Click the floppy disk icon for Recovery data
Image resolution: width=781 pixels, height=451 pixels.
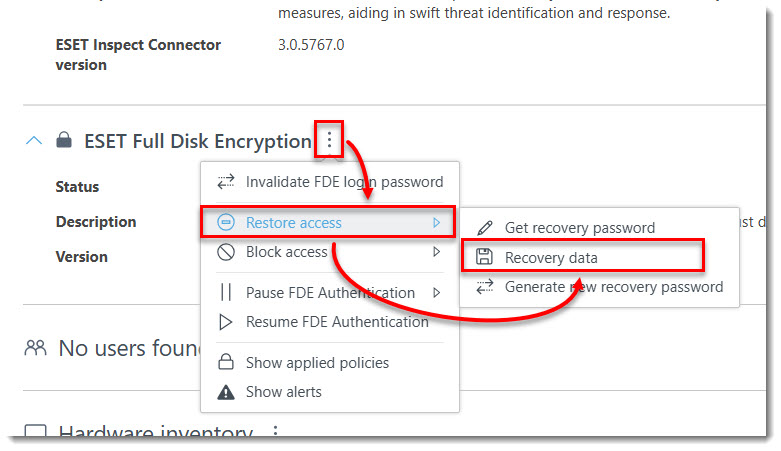[484, 257]
